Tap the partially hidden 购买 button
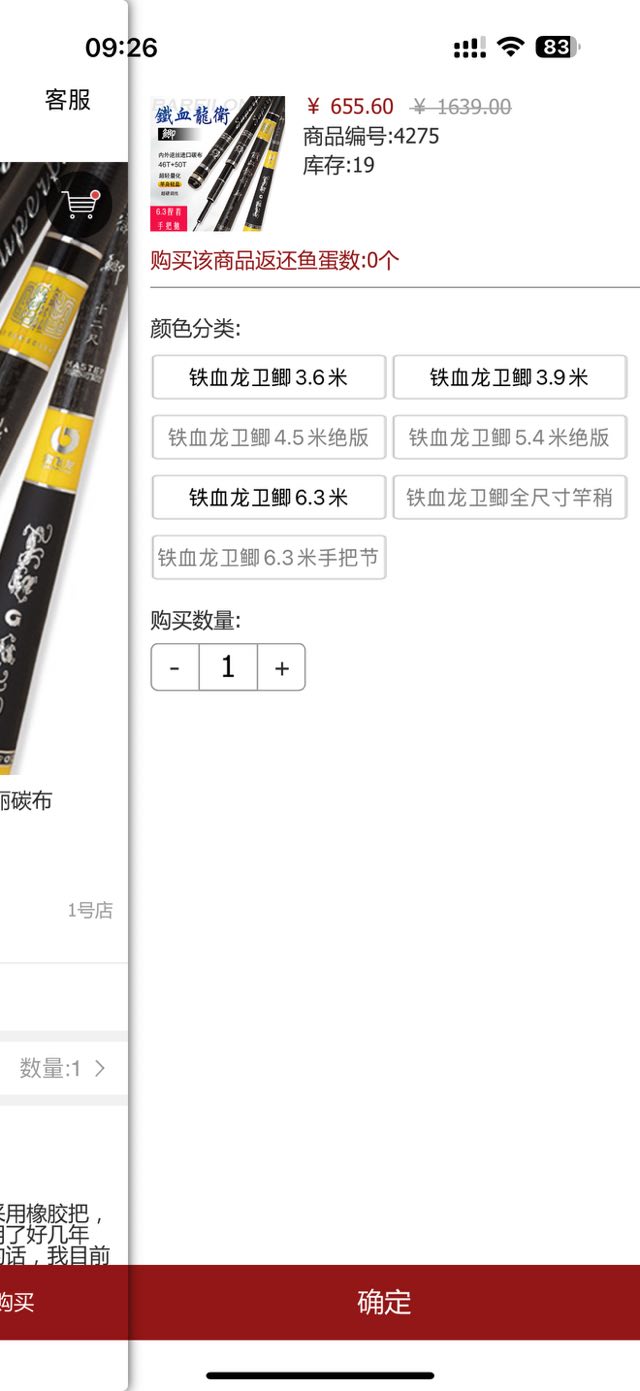This screenshot has width=640, height=1391. (17, 1302)
